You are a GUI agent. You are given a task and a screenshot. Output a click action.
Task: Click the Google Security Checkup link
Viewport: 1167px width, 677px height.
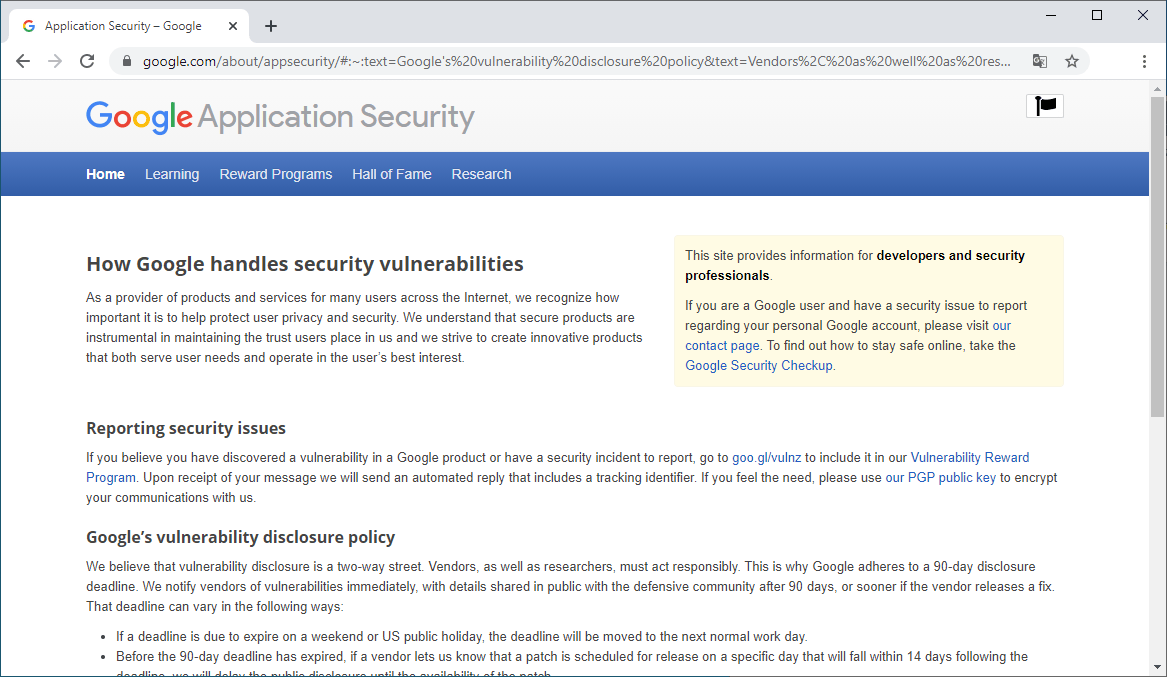pyautogui.click(x=758, y=365)
